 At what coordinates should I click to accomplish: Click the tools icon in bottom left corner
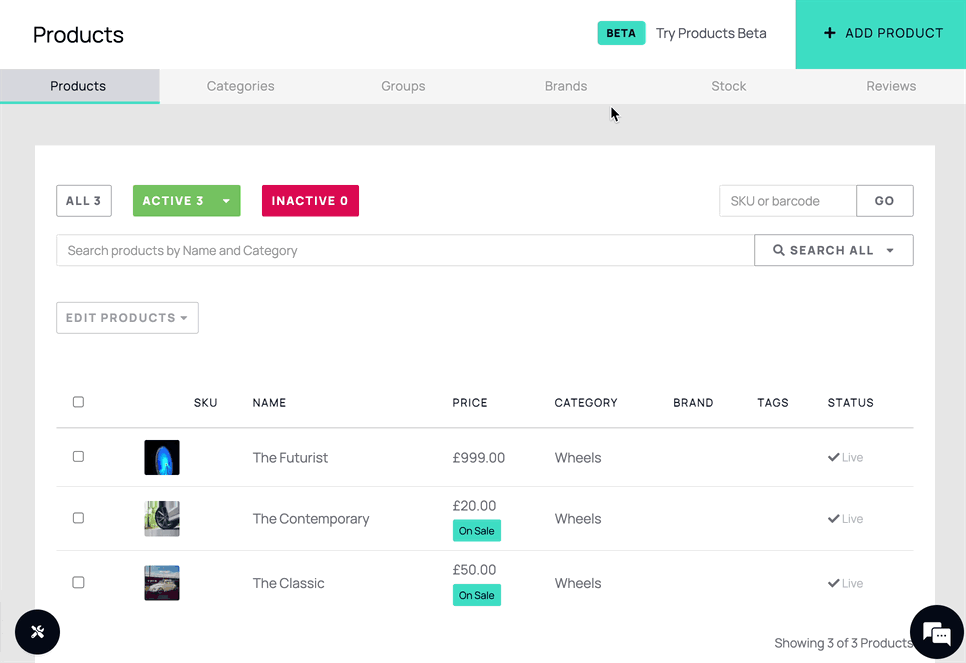(37, 632)
